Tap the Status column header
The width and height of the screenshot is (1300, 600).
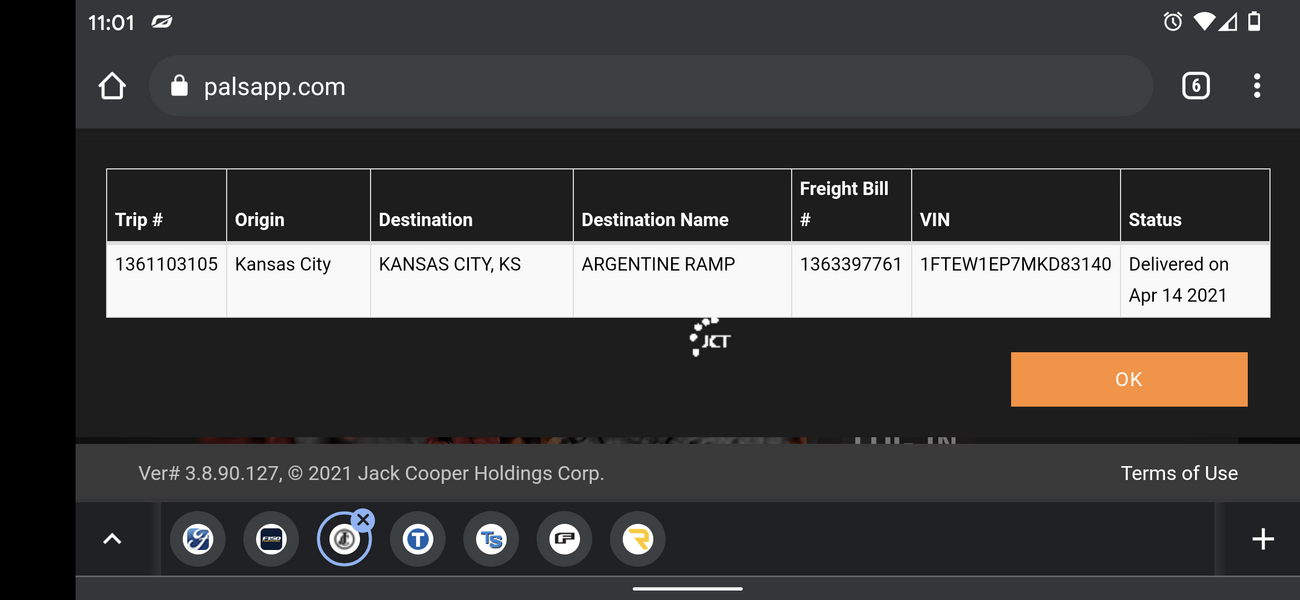[x=1155, y=220]
